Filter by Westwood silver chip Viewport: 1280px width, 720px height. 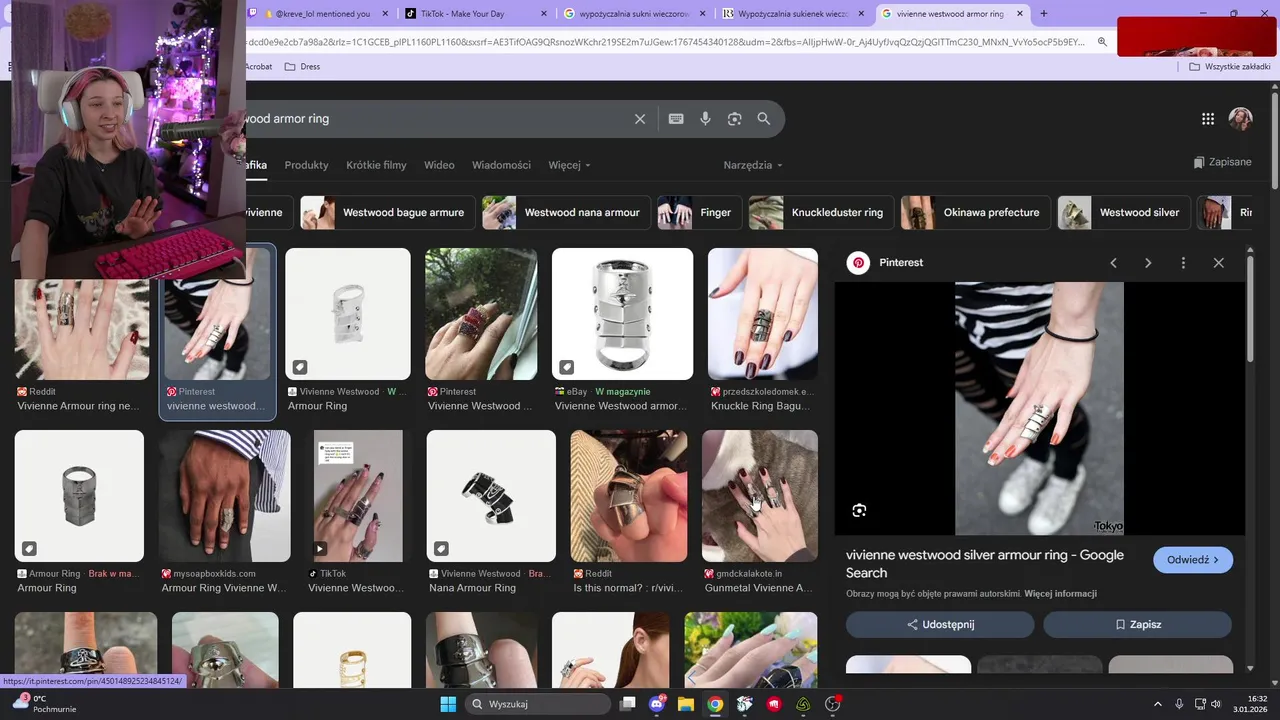tap(1124, 212)
